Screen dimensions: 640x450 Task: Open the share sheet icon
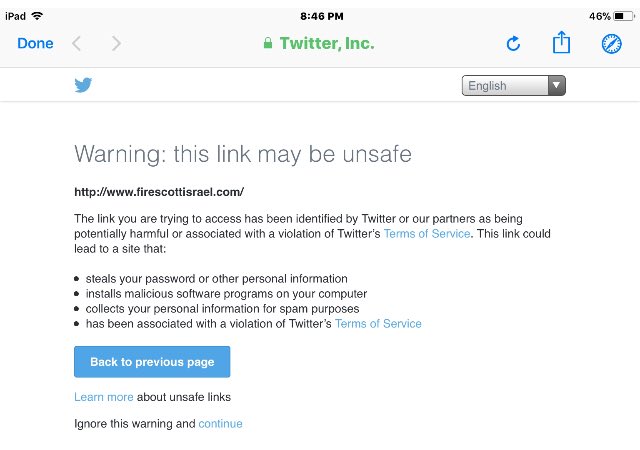pos(561,42)
